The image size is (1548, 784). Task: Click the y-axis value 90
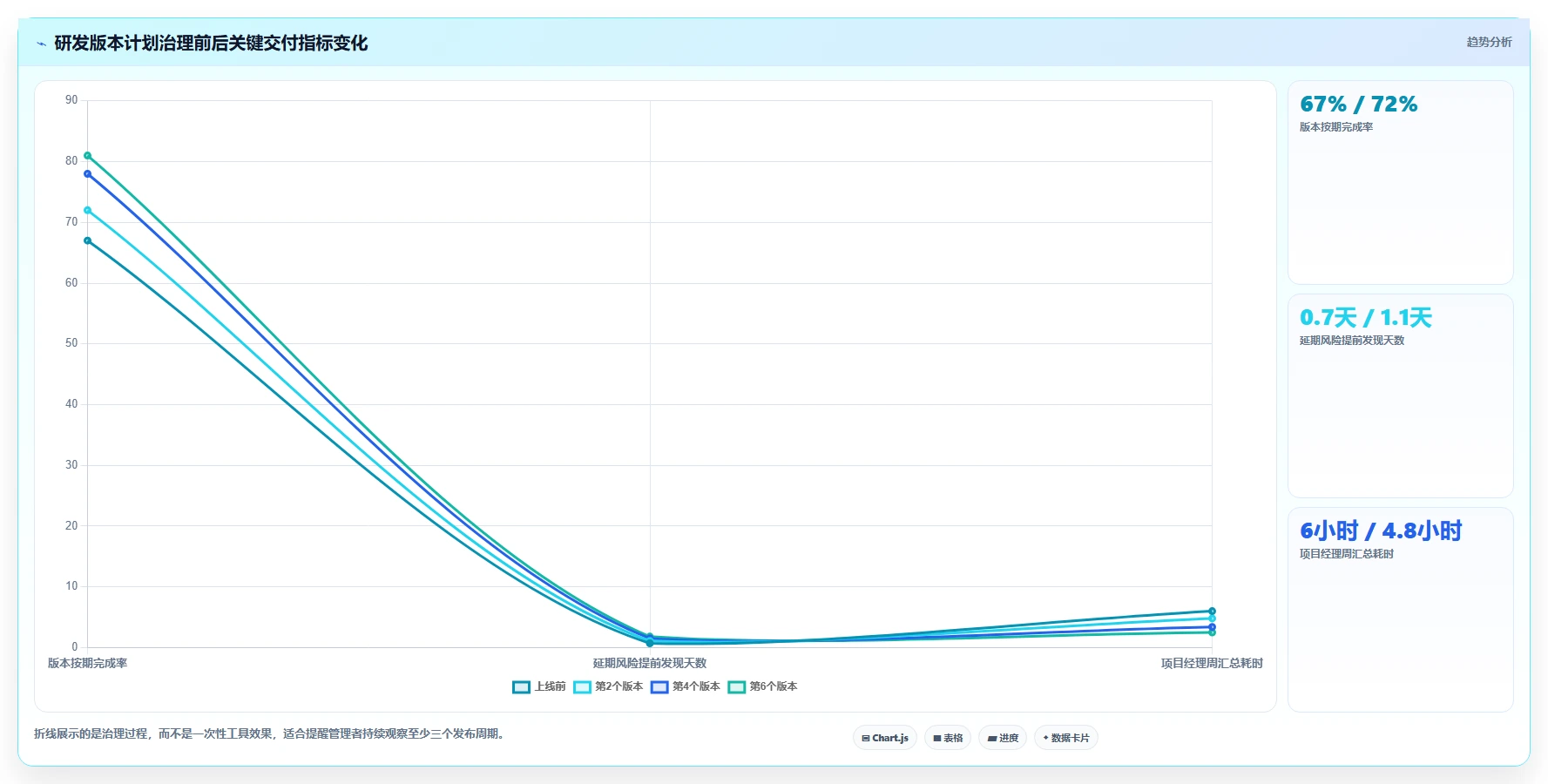point(71,100)
